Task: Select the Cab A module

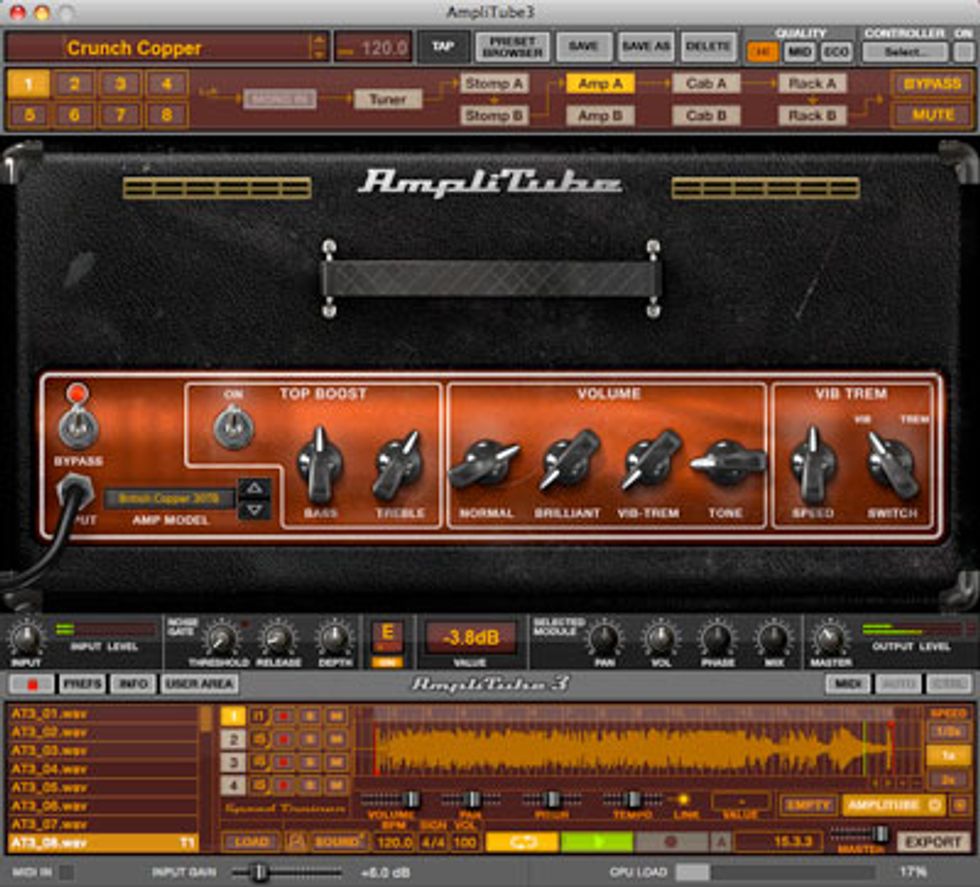Action: point(706,84)
